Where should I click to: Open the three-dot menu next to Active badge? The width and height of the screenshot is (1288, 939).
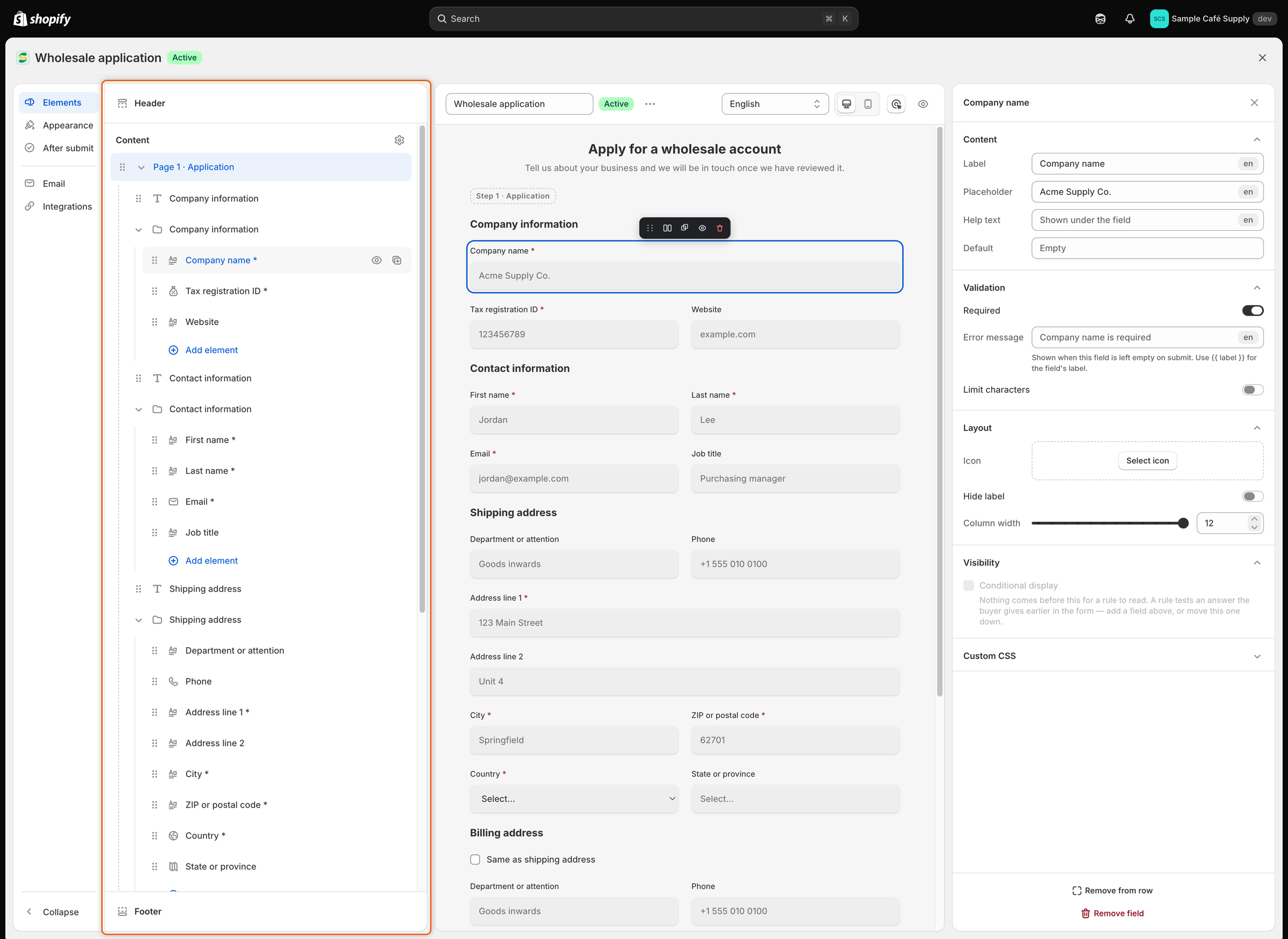650,104
